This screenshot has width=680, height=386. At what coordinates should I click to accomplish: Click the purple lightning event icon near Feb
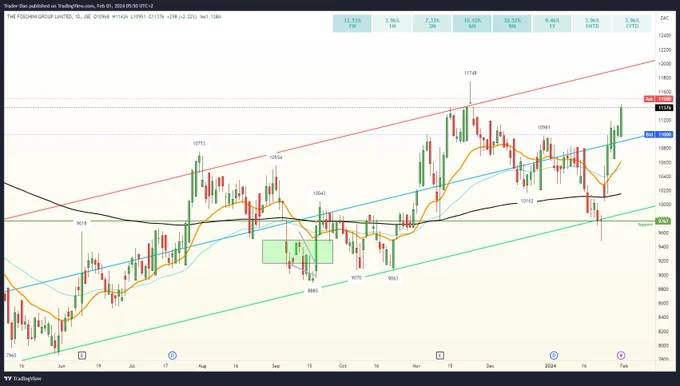pyautogui.click(x=621, y=356)
